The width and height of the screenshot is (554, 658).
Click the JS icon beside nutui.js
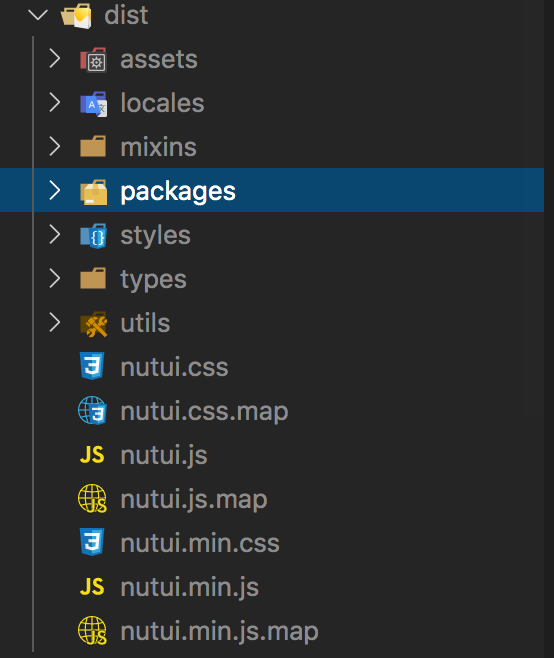[92, 455]
